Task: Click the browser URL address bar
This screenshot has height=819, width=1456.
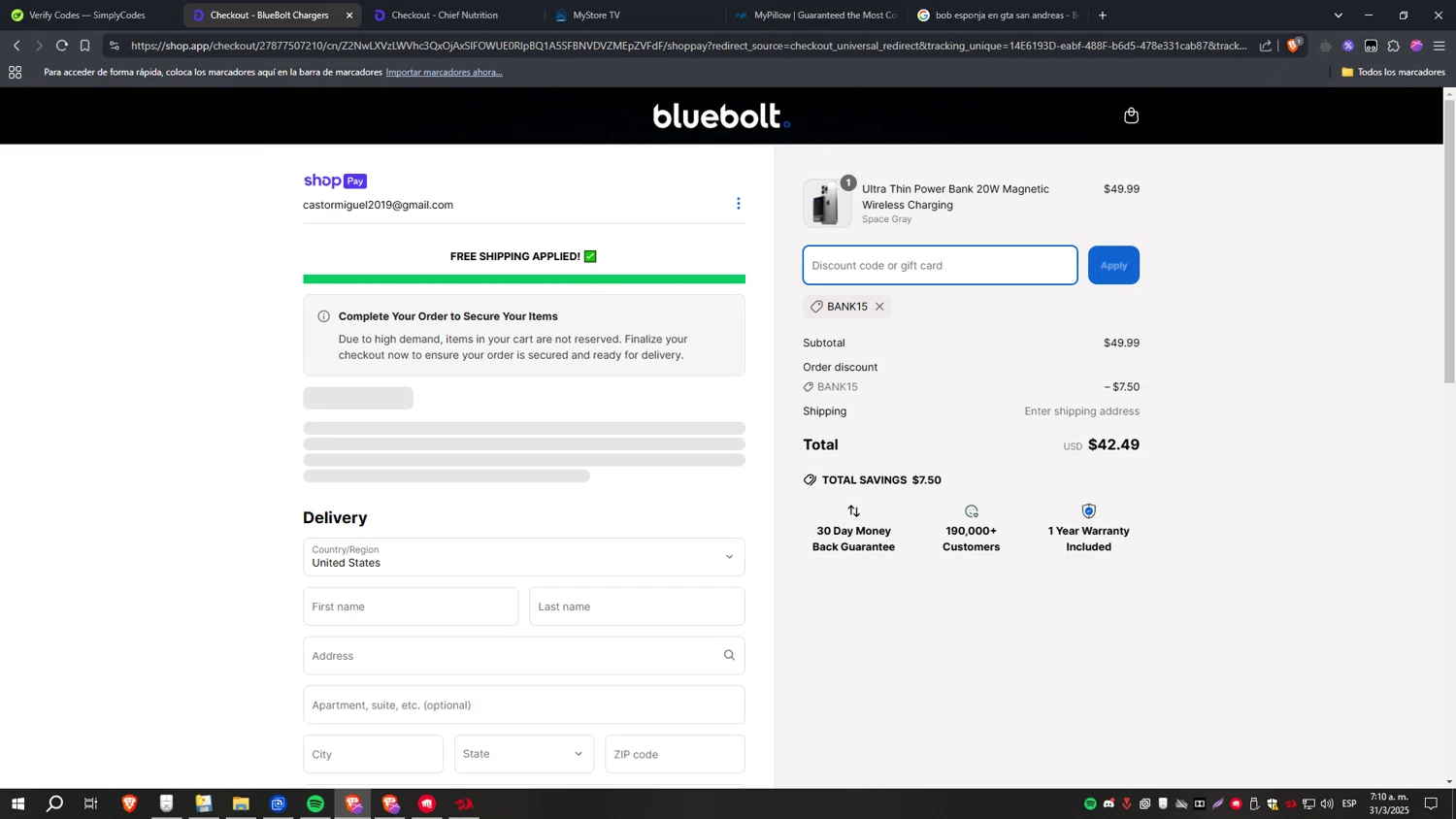Action: (687, 46)
